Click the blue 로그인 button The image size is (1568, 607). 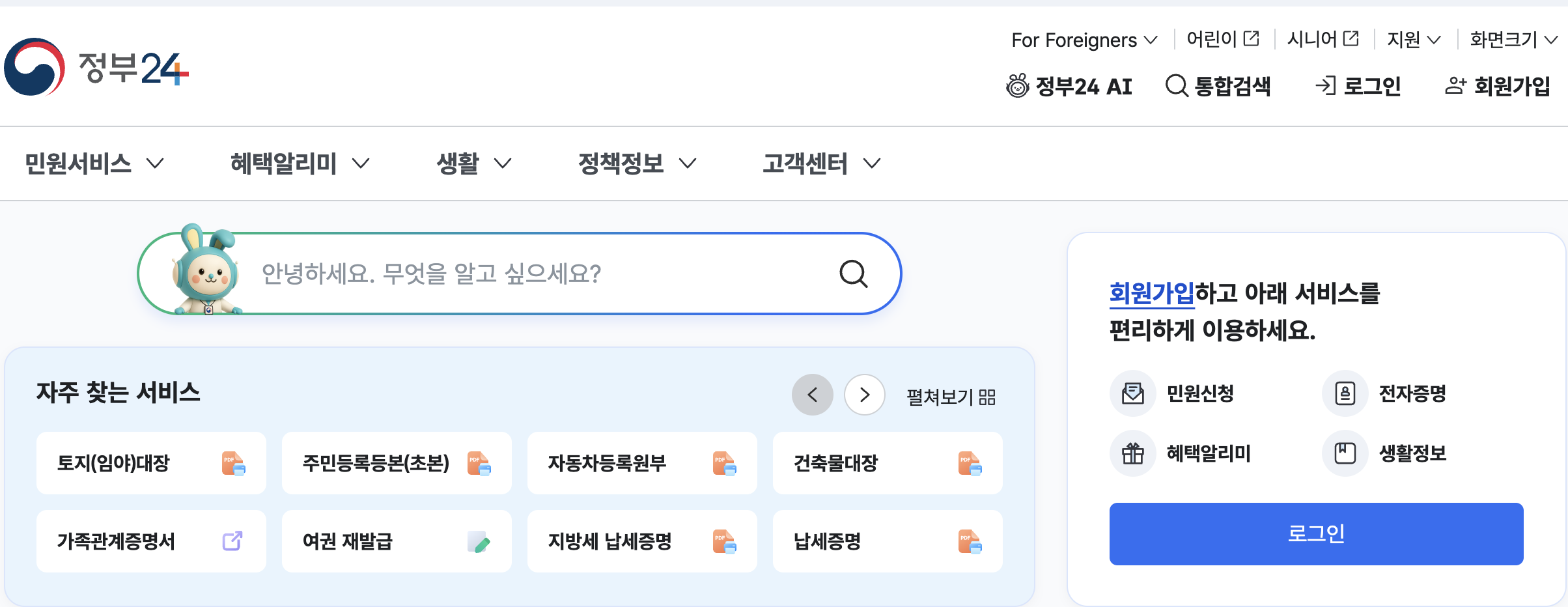(x=1316, y=534)
